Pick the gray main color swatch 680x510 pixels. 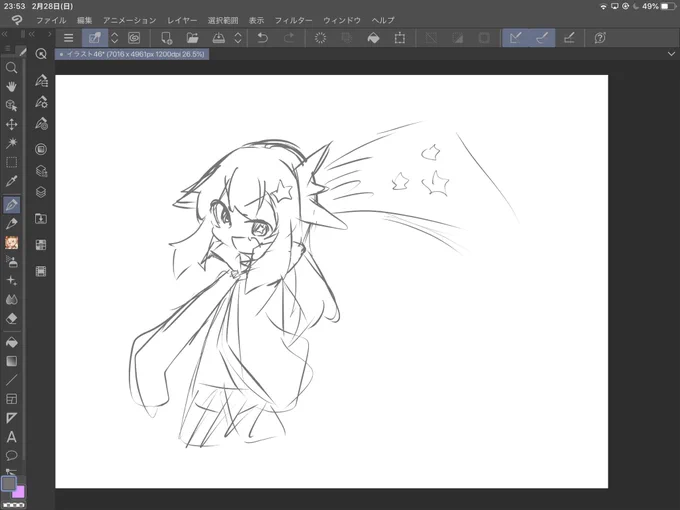coord(8,483)
